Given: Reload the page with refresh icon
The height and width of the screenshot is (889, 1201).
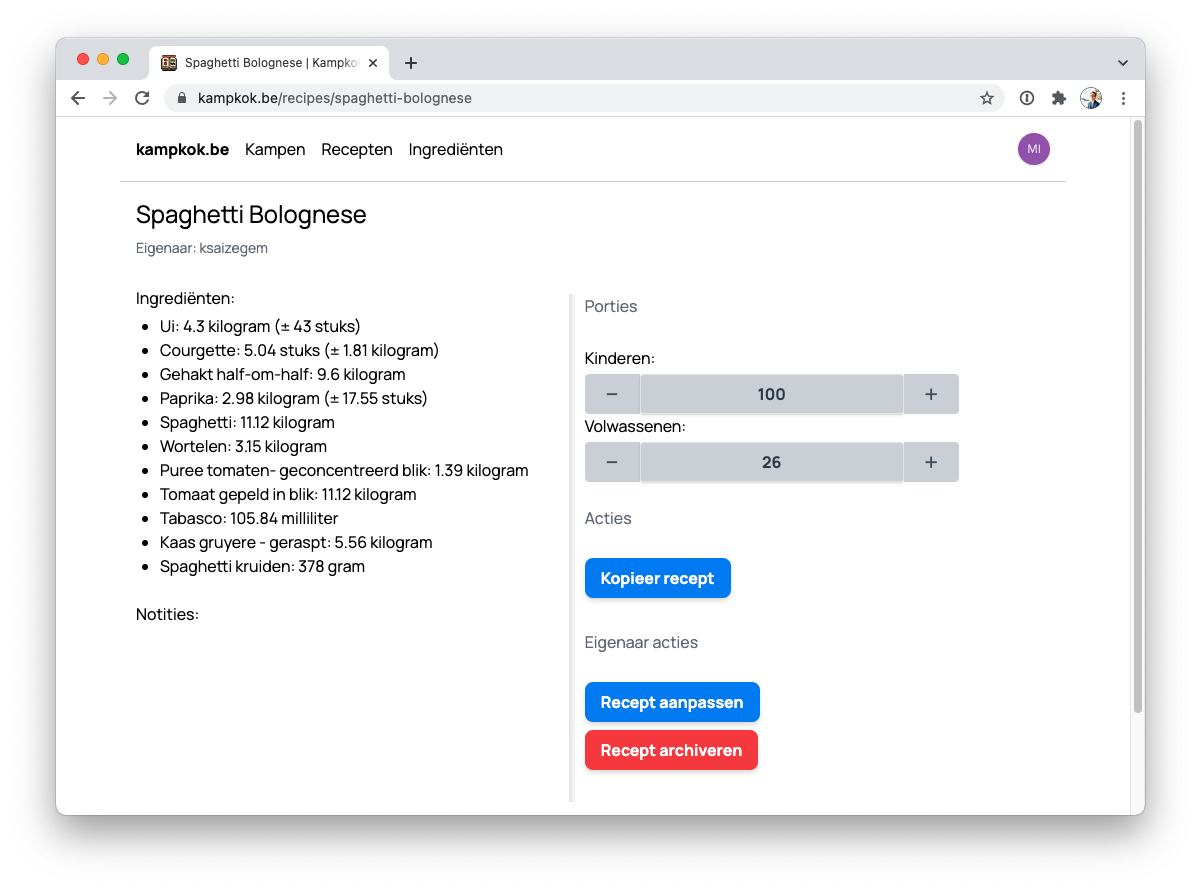Looking at the screenshot, I should [142, 98].
